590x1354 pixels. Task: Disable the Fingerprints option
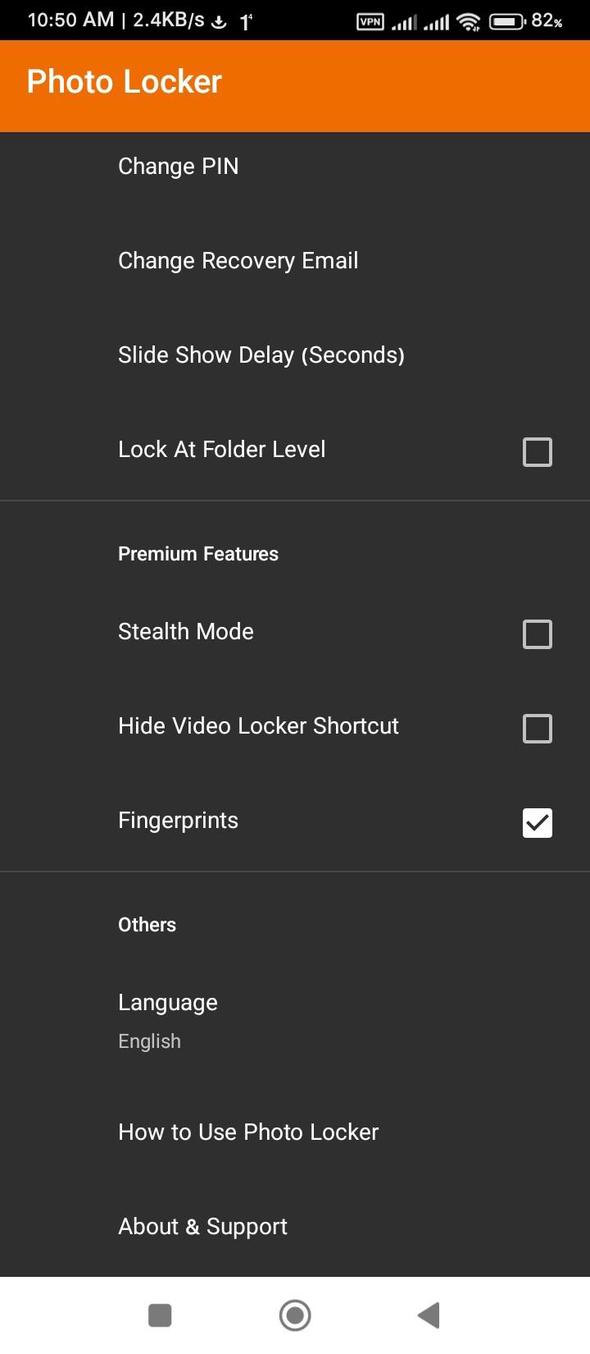[x=537, y=822]
